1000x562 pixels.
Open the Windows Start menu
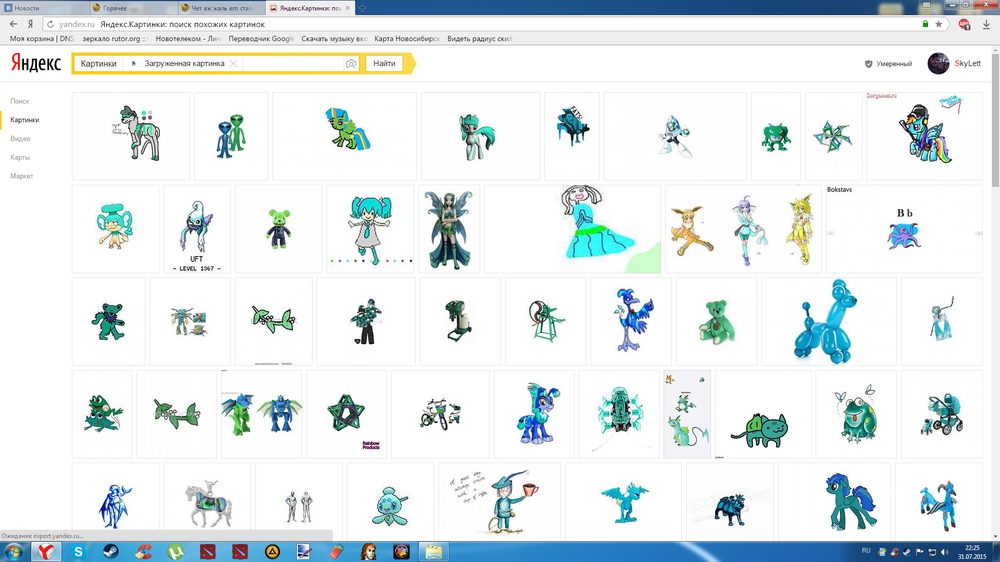[13, 552]
